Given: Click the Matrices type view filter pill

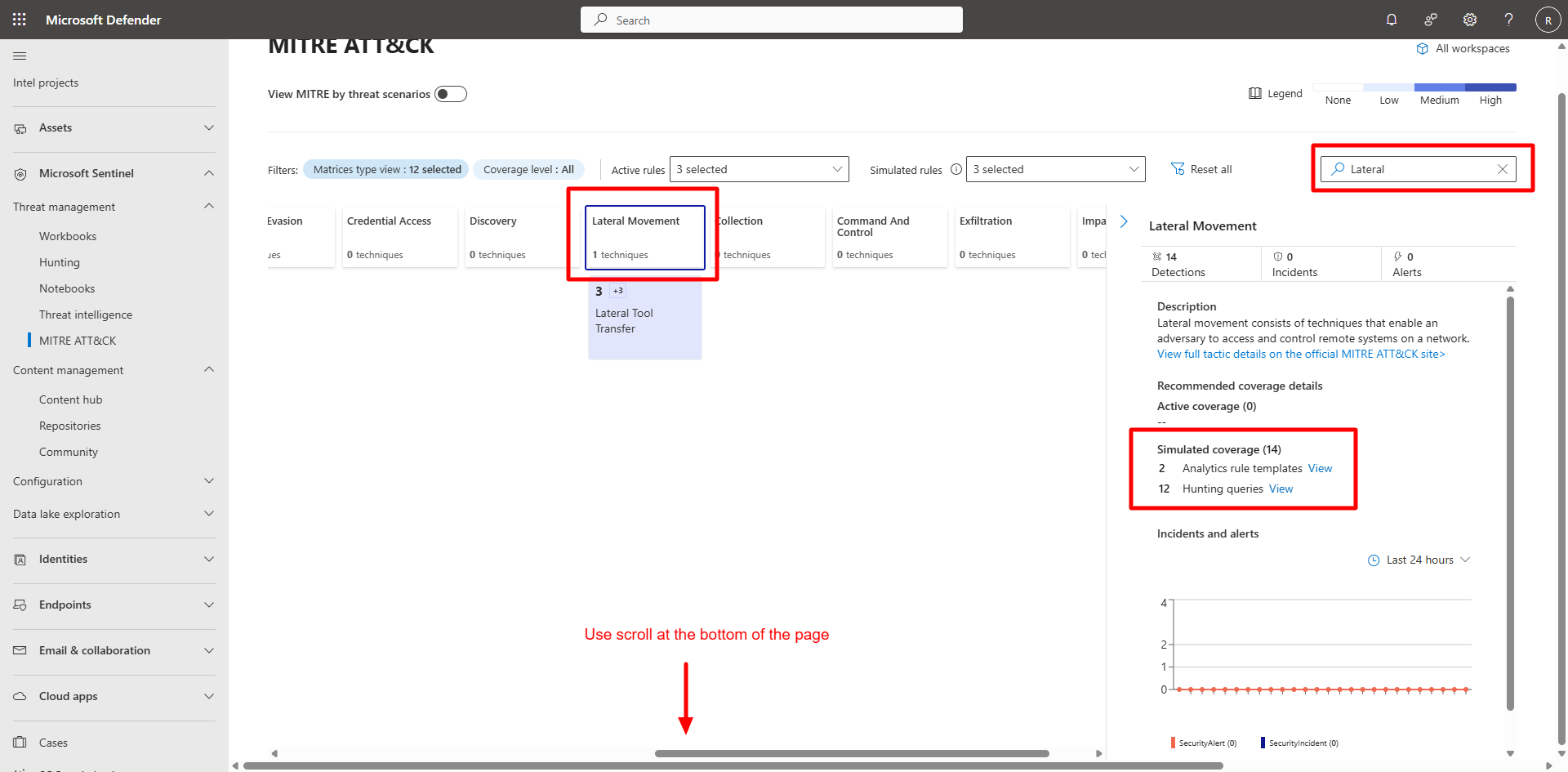Looking at the screenshot, I should point(386,169).
